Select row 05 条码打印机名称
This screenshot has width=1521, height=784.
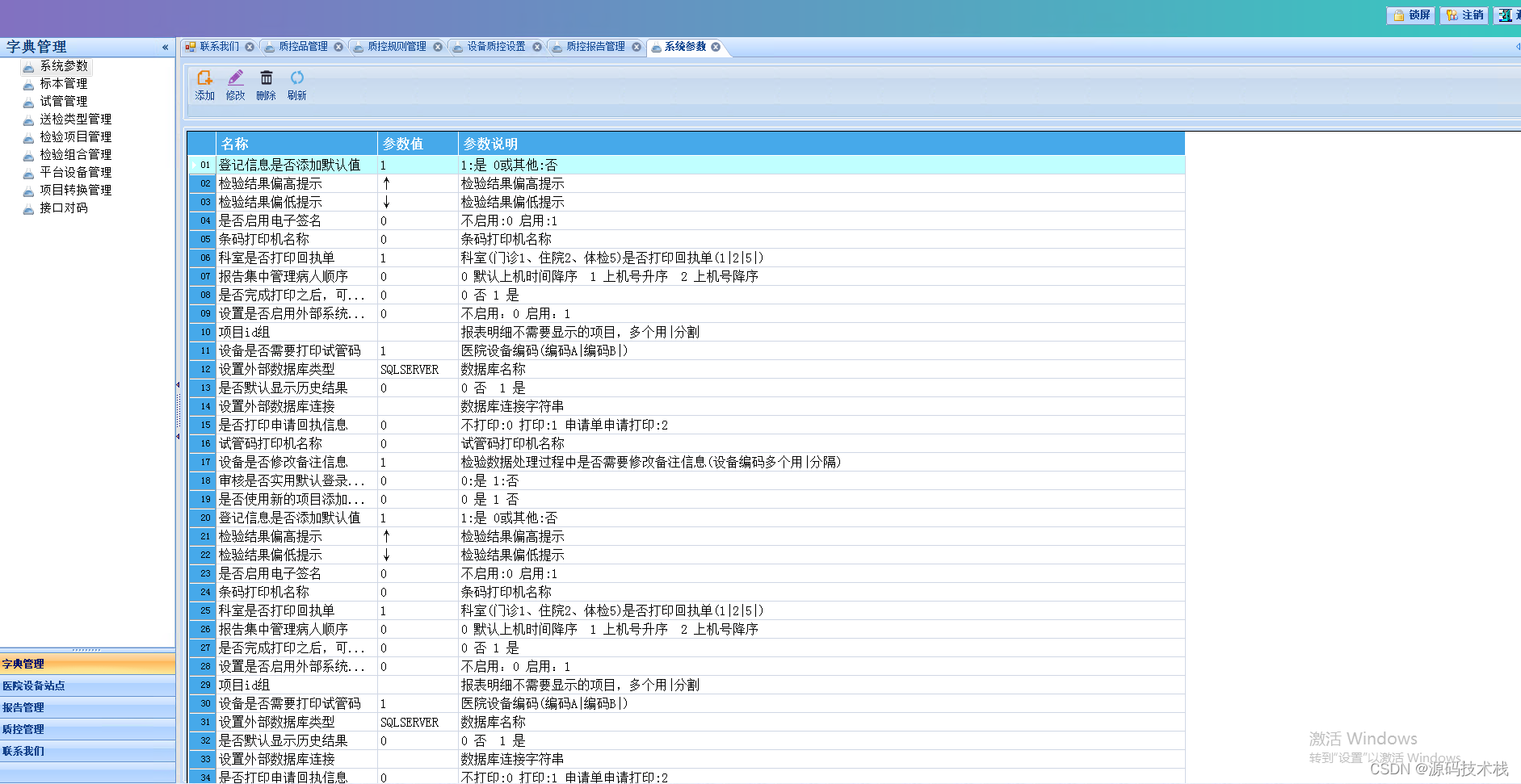point(687,239)
